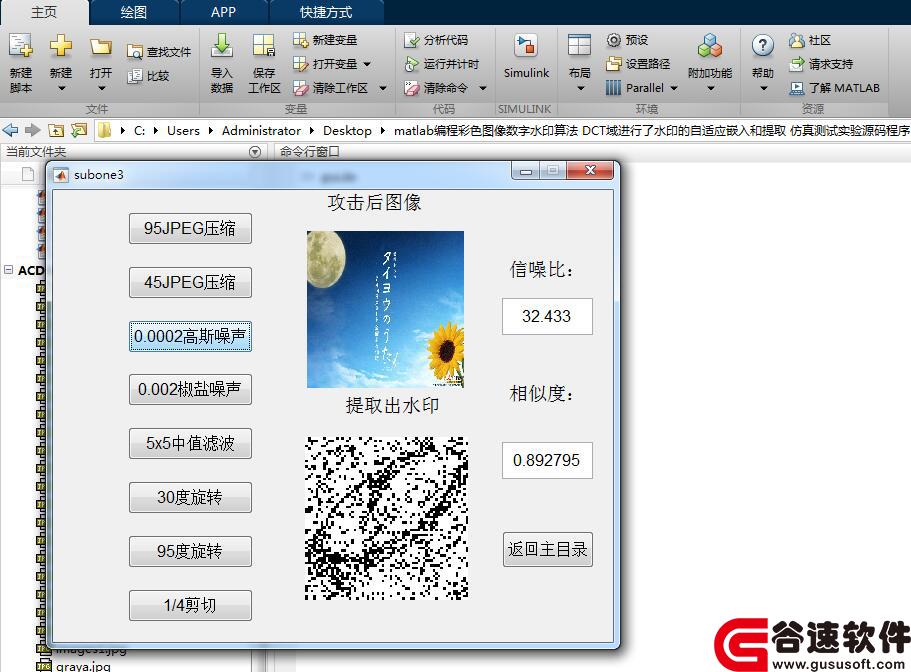Switch to the 绘图 tab
Viewport: 911px width, 672px height.
[134, 12]
